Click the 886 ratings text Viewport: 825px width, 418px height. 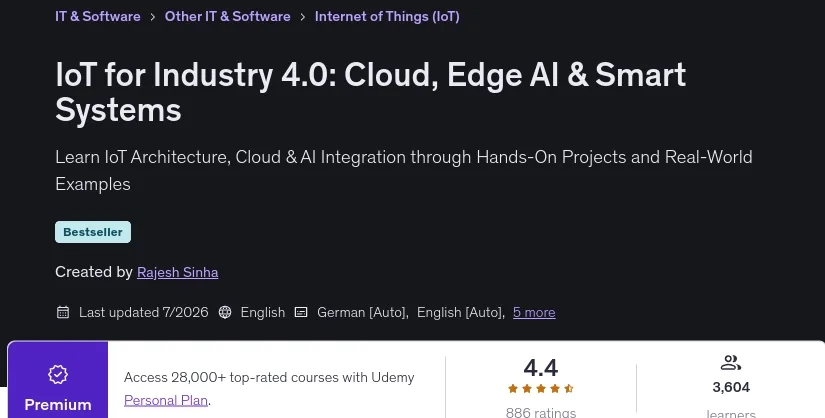pyautogui.click(x=540, y=412)
